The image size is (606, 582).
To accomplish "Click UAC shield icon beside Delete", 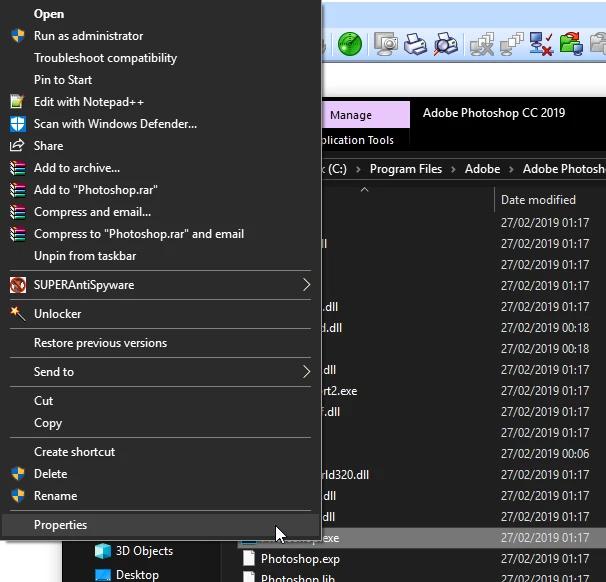I will tap(18, 474).
